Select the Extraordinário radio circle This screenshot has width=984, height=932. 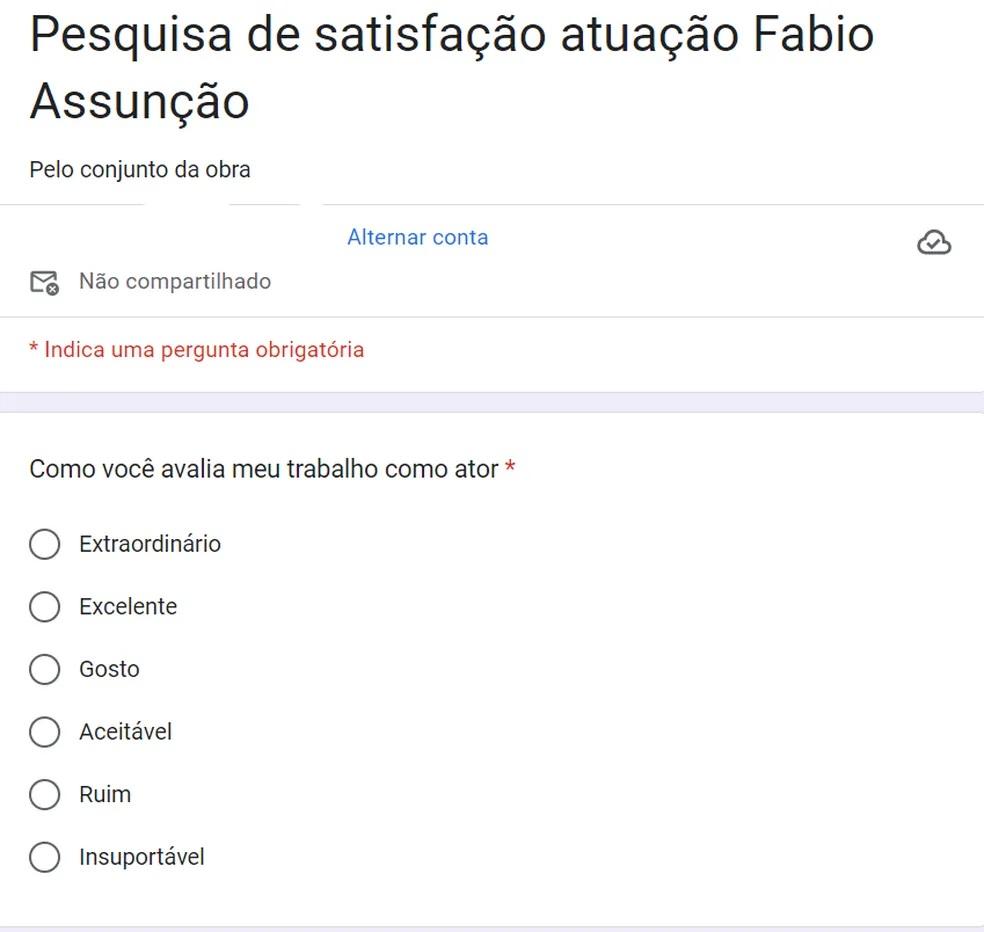tap(45, 544)
